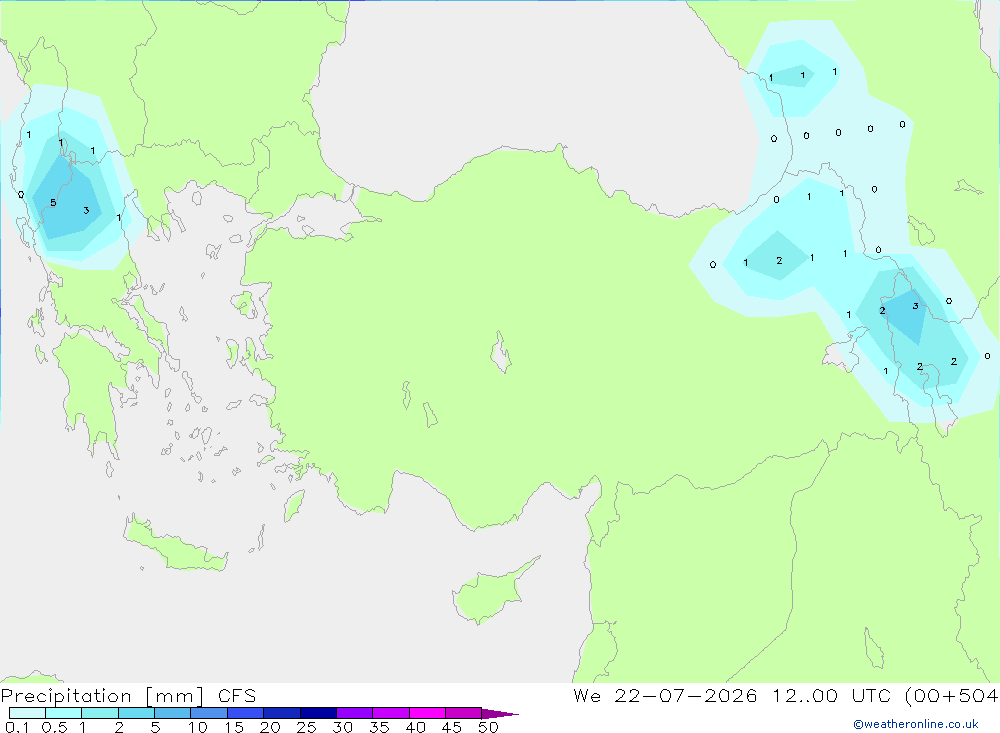This screenshot has width=1000, height=733.
Task: Select the '35' legend scale label
Action: (379, 727)
